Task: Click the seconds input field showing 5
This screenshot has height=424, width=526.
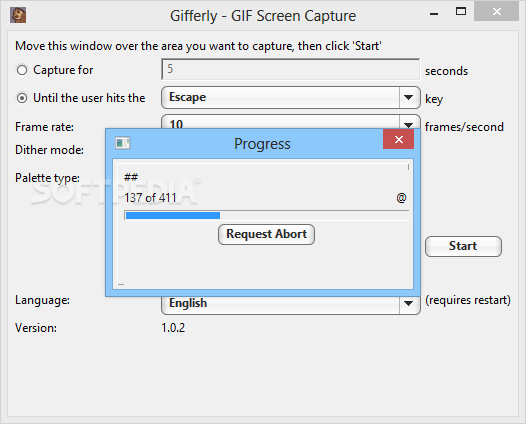Action: tap(291, 69)
